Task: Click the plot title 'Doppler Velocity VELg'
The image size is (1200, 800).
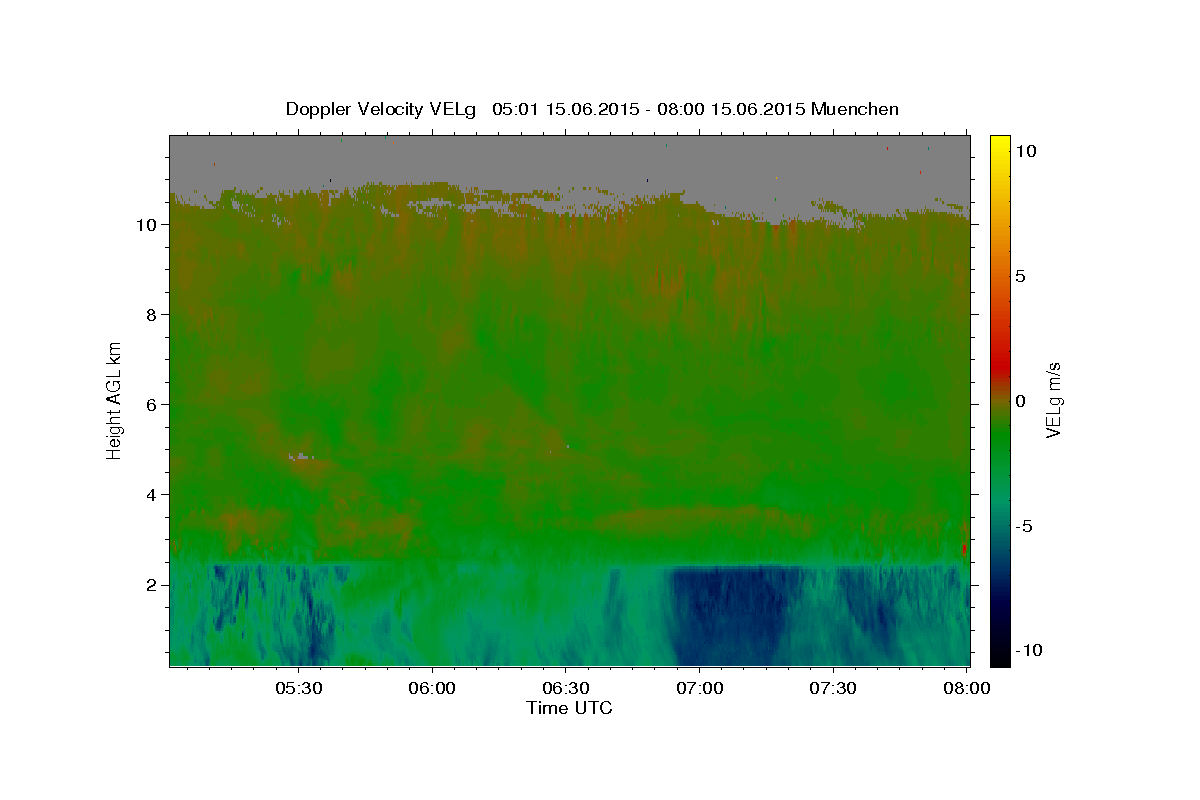Action: [382, 109]
